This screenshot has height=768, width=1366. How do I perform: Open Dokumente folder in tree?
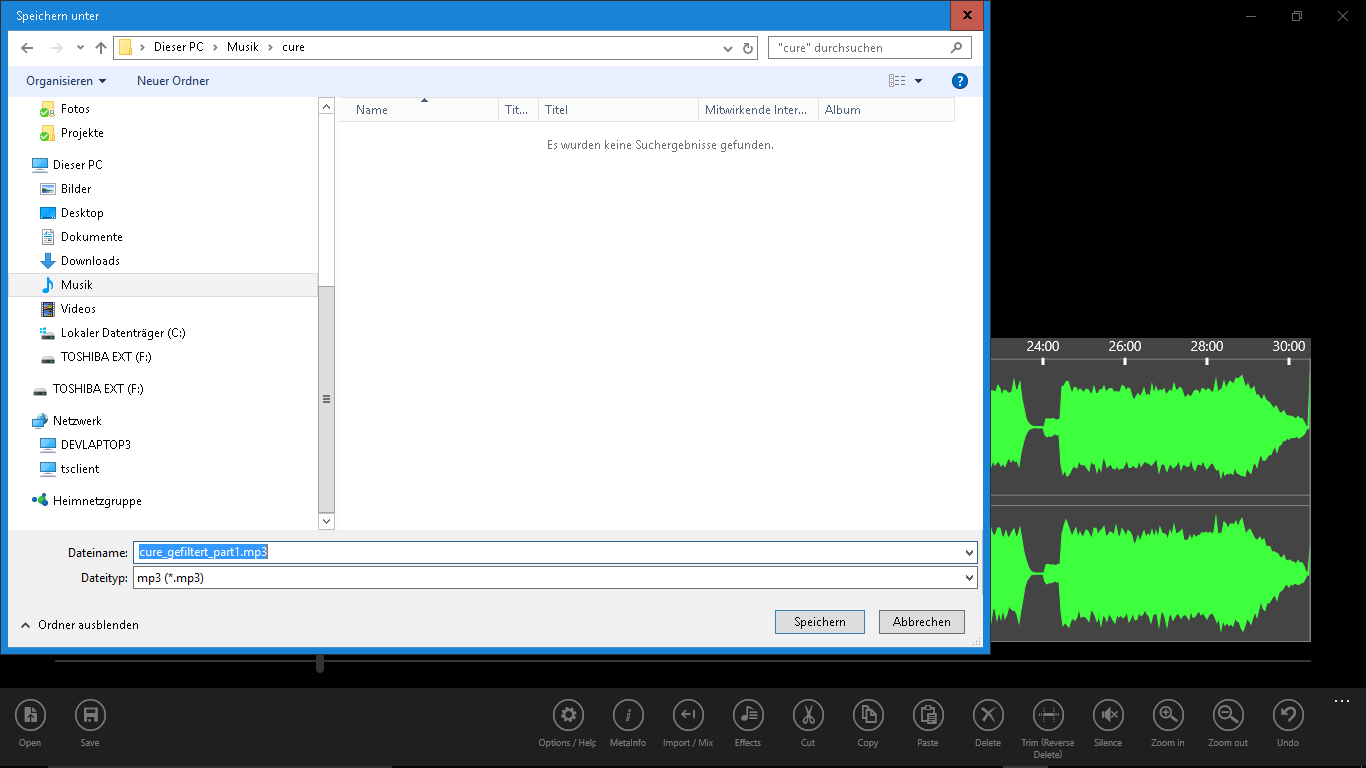(91, 237)
